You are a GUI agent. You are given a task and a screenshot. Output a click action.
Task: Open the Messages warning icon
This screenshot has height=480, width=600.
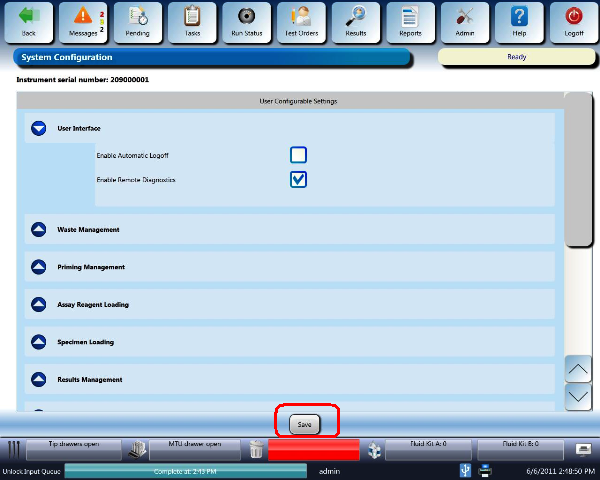82,19
